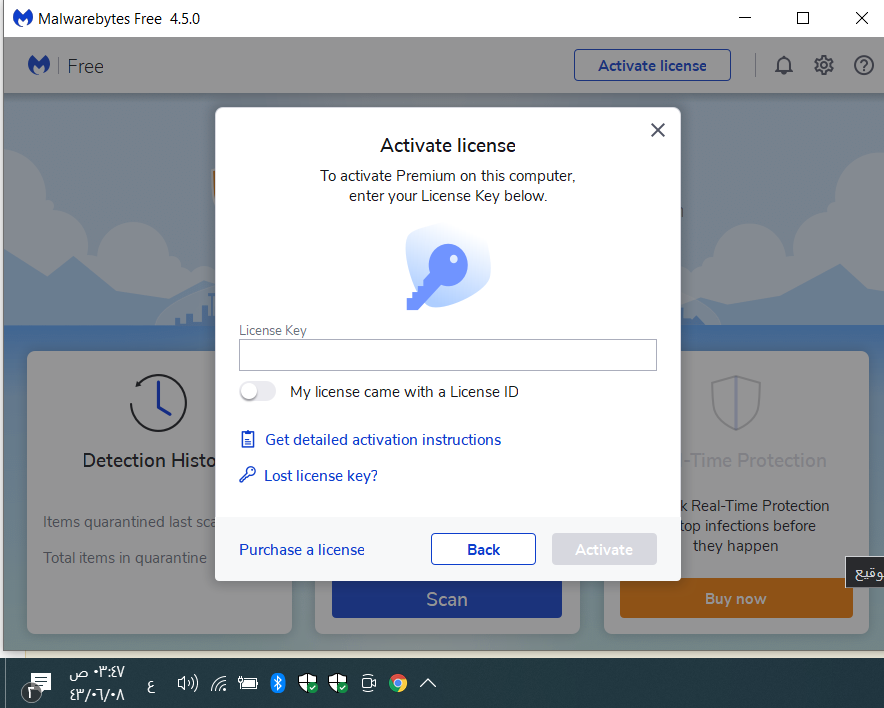Open Malwarebytes settings gear
884x708 pixels.
824,65
